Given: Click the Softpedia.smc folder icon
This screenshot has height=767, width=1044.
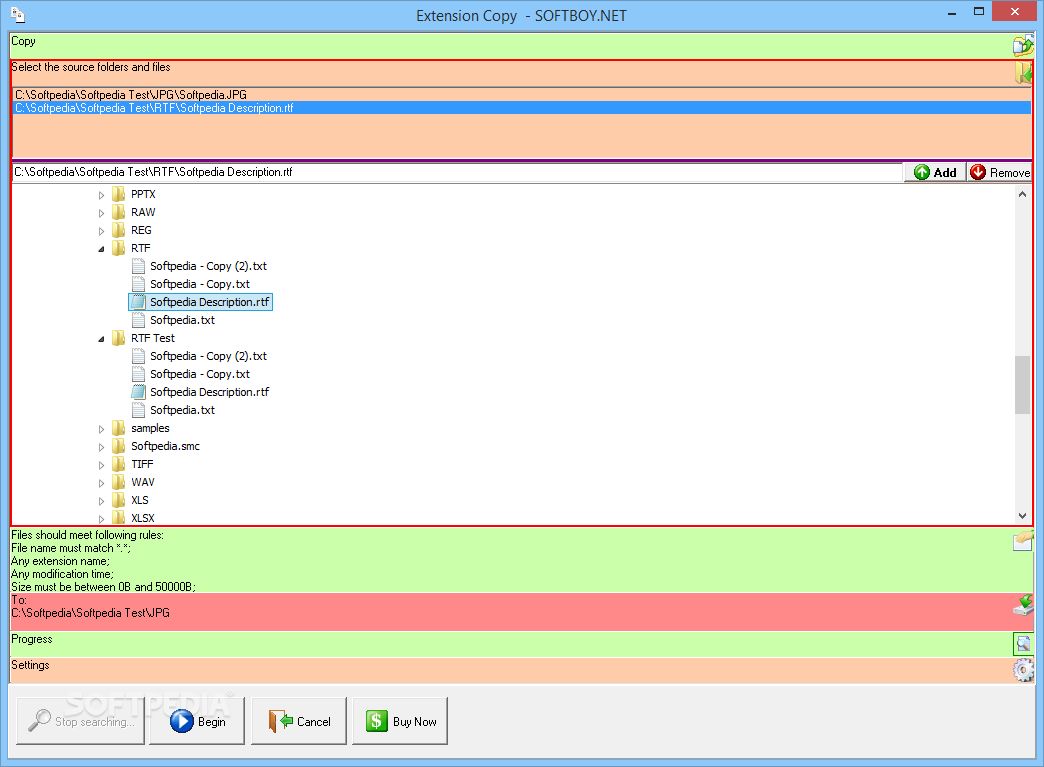Looking at the screenshot, I should [x=119, y=445].
